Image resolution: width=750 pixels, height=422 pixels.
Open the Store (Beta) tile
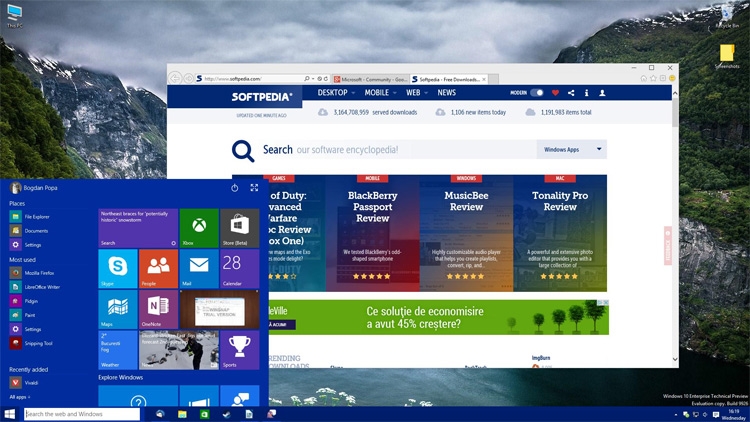[240, 228]
